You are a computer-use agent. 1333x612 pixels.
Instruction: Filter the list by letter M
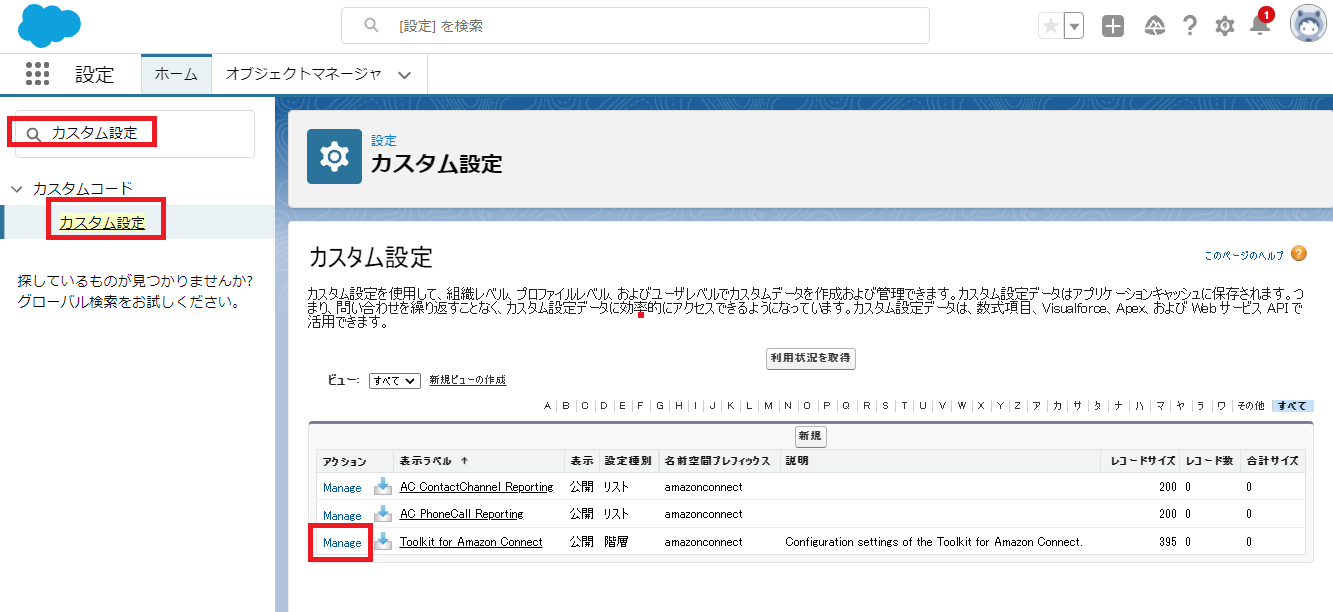click(x=768, y=406)
